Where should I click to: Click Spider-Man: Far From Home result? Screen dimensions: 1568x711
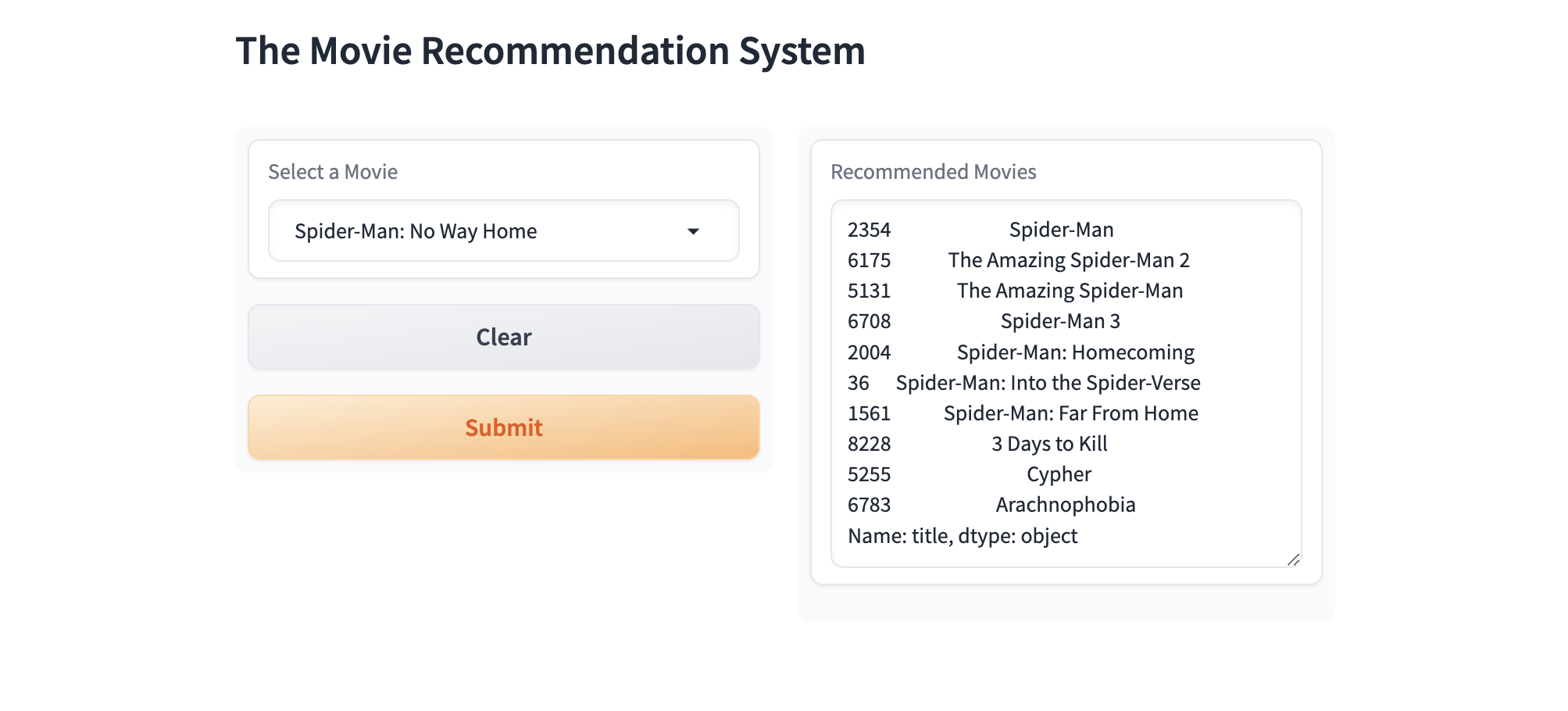point(1071,413)
